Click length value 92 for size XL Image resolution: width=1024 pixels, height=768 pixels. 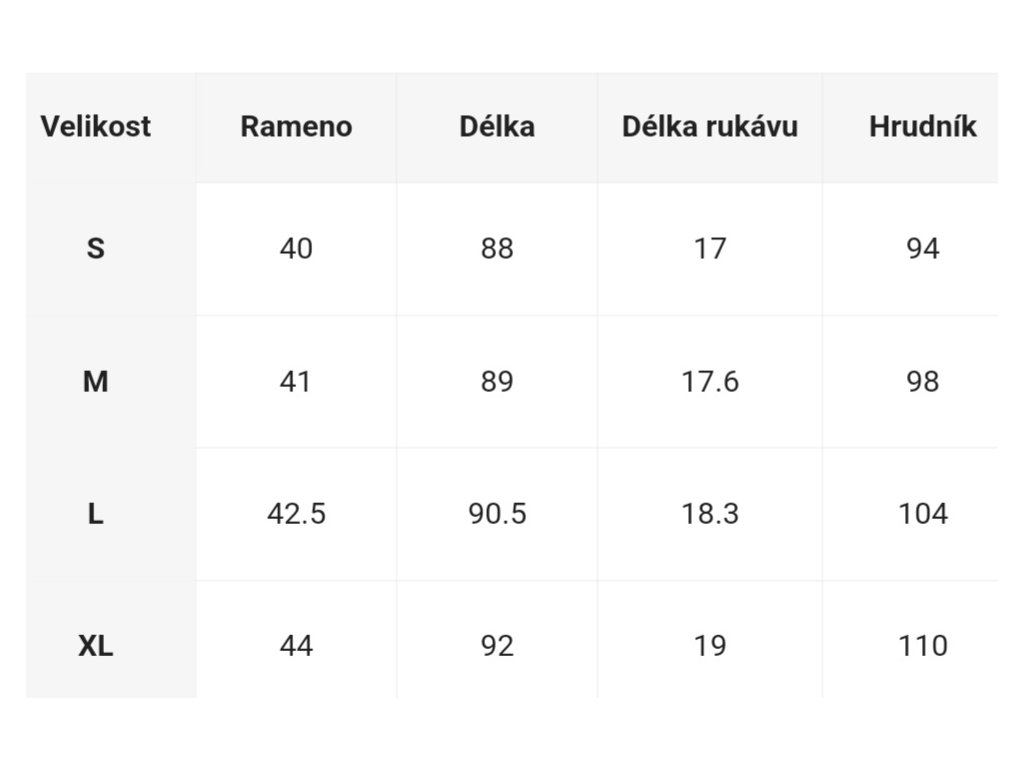497,646
